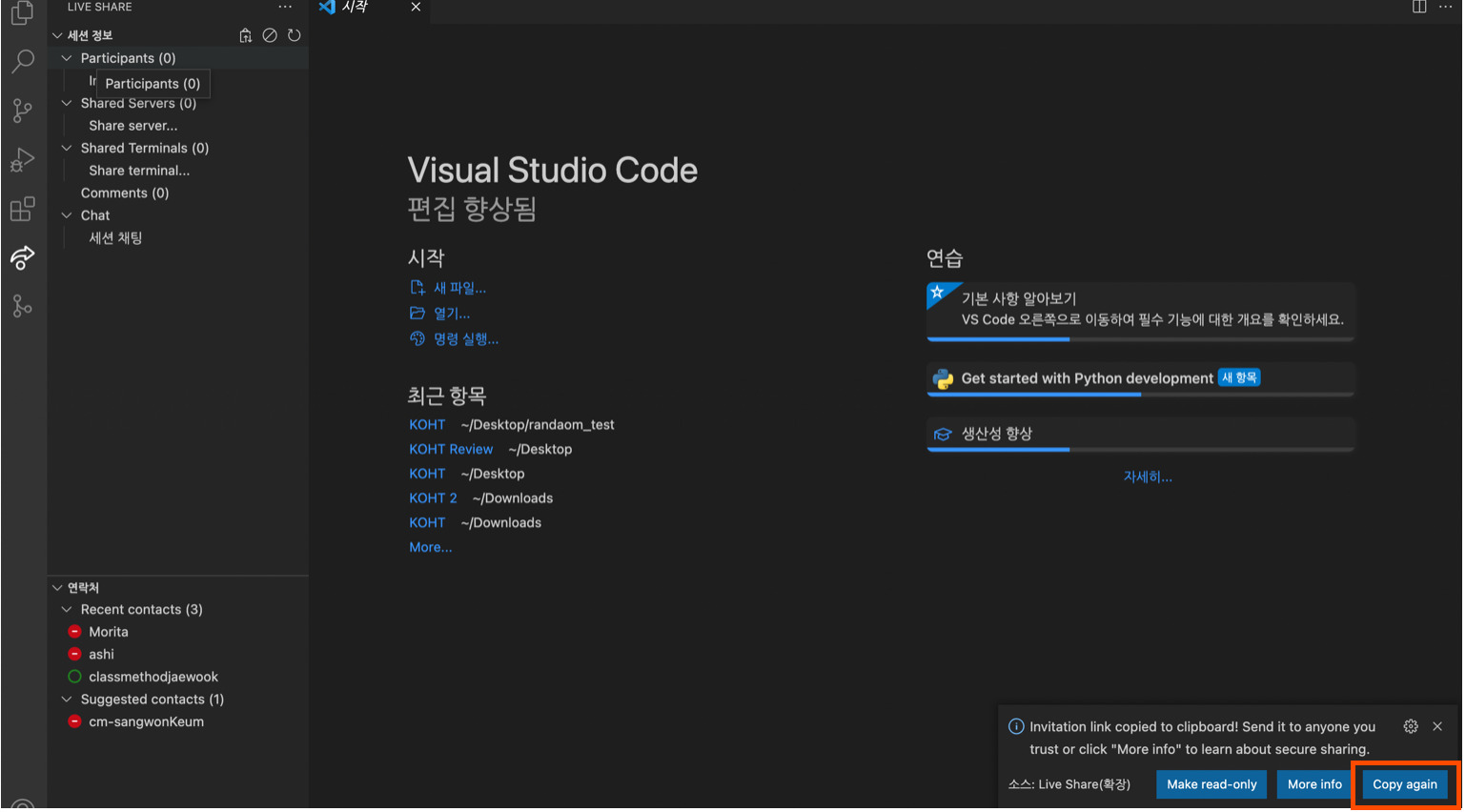Viewport: 1466px width, 812px height.
Task: Collapse the Participants section
Action: pyautogui.click(x=67, y=57)
